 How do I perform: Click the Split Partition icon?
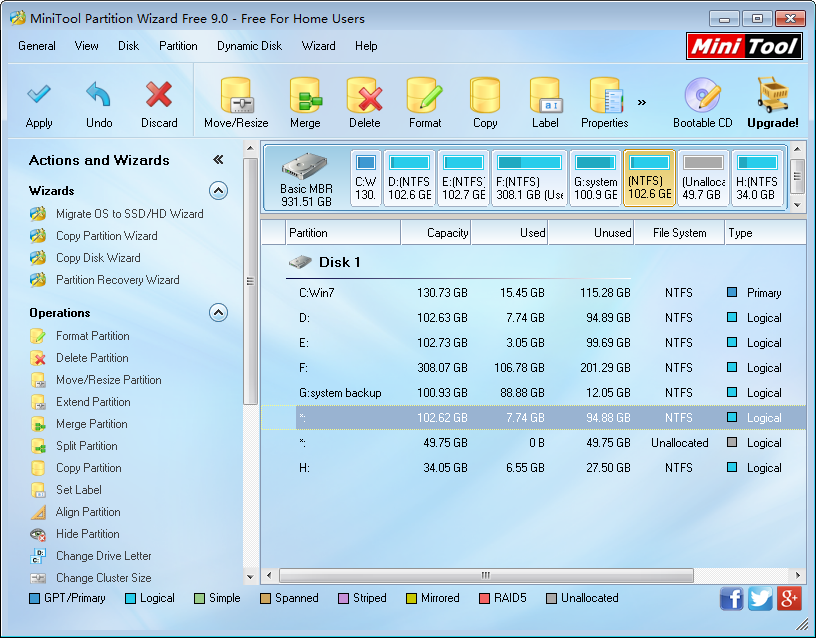[38, 446]
